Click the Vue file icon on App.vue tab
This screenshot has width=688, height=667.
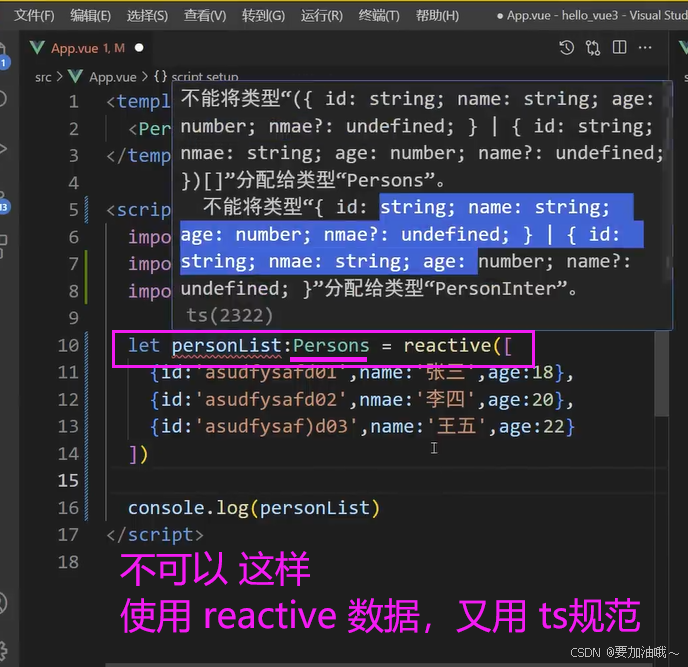[37, 47]
